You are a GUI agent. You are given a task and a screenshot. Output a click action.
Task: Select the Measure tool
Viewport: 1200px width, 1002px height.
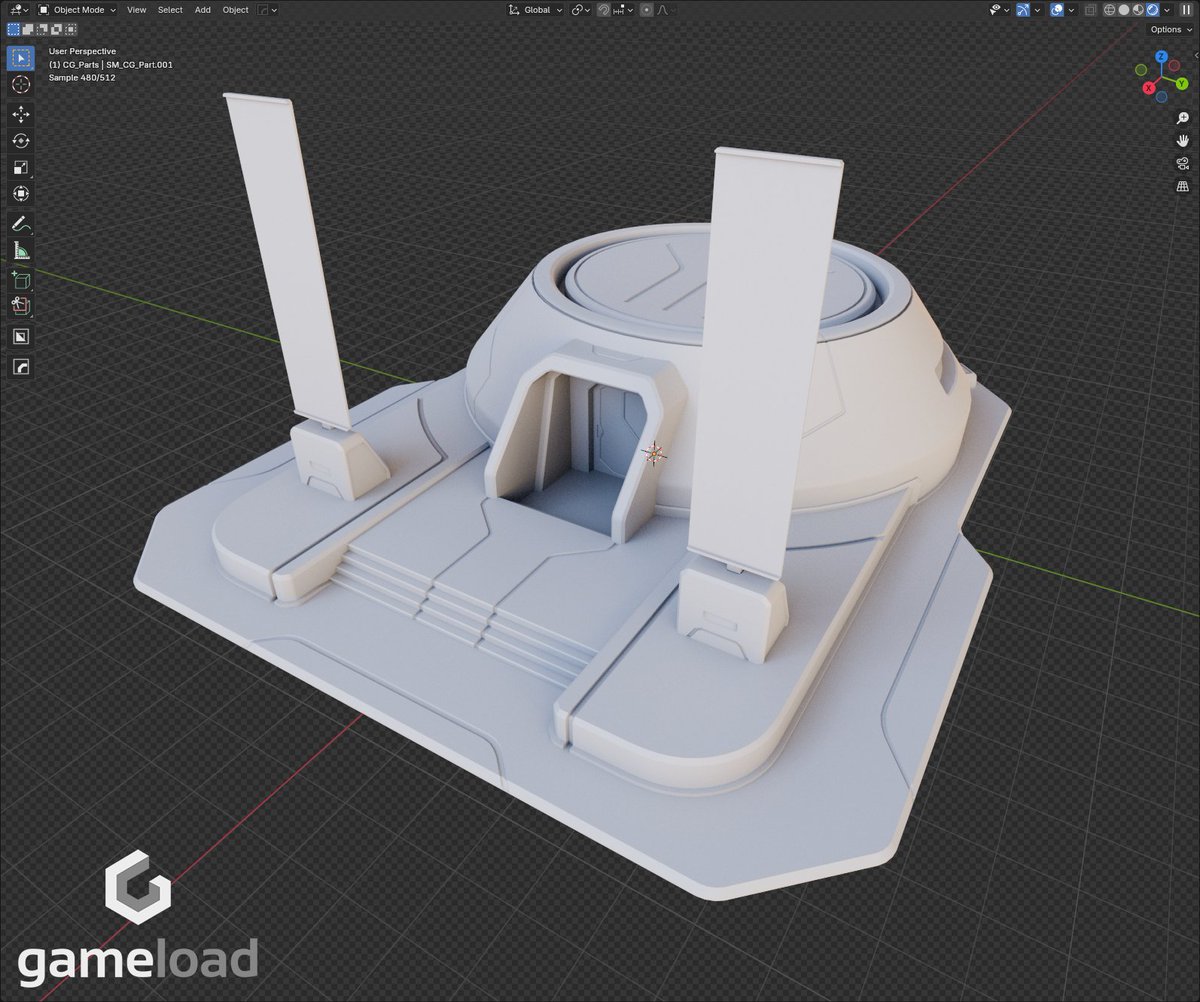coord(20,251)
